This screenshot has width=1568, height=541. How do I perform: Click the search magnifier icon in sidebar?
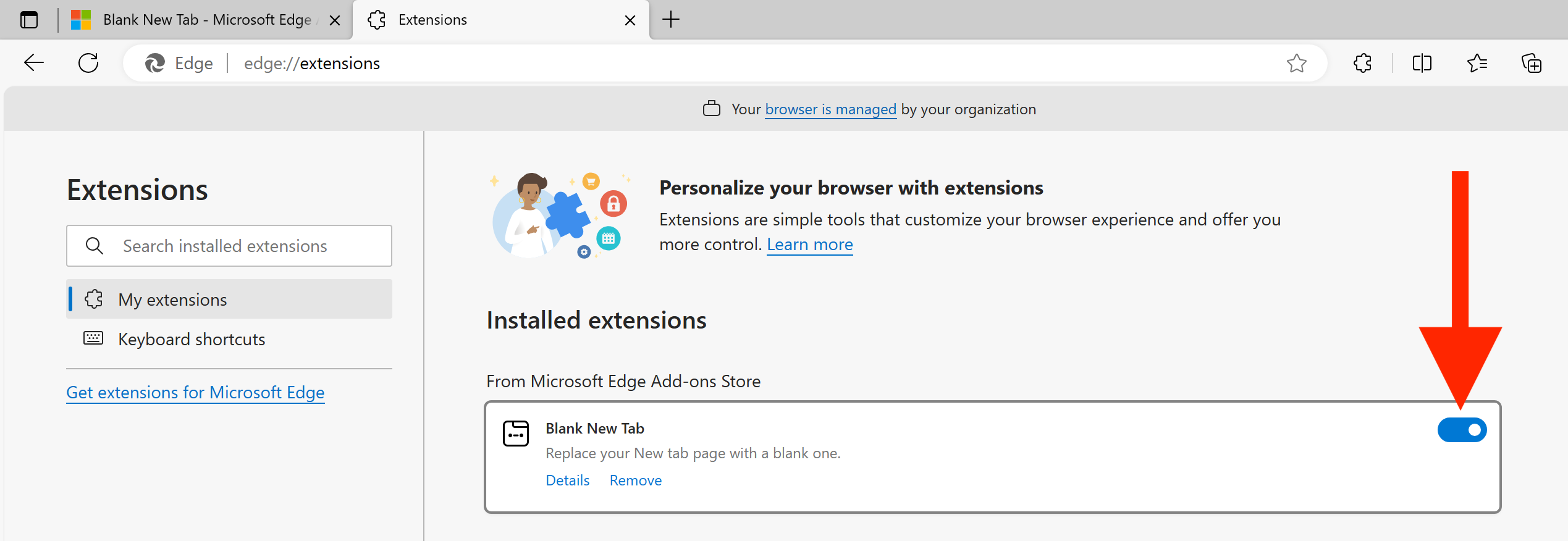coord(95,246)
